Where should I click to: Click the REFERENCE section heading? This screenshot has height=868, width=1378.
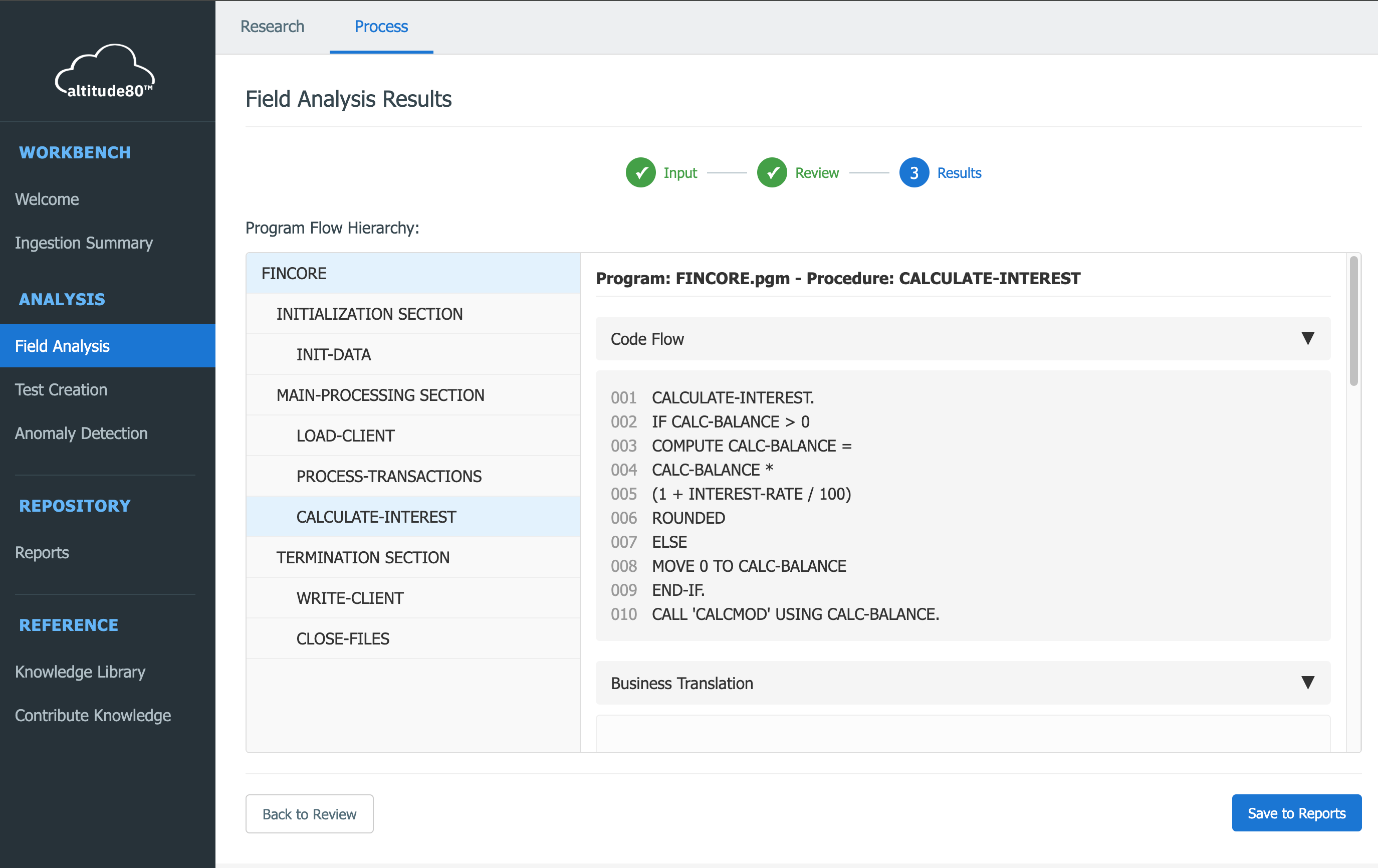click(x=69, y=625)
